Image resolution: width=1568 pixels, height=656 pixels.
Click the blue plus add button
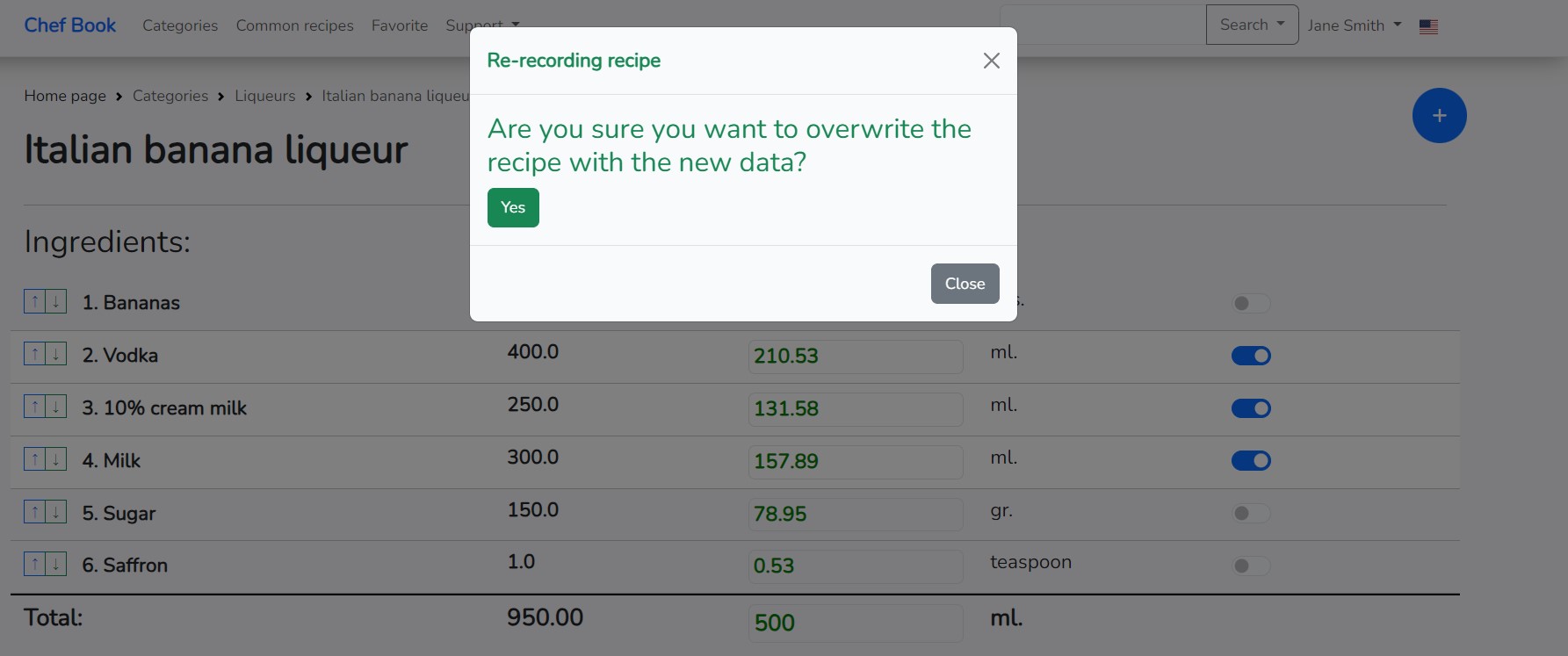(1439, 116)
